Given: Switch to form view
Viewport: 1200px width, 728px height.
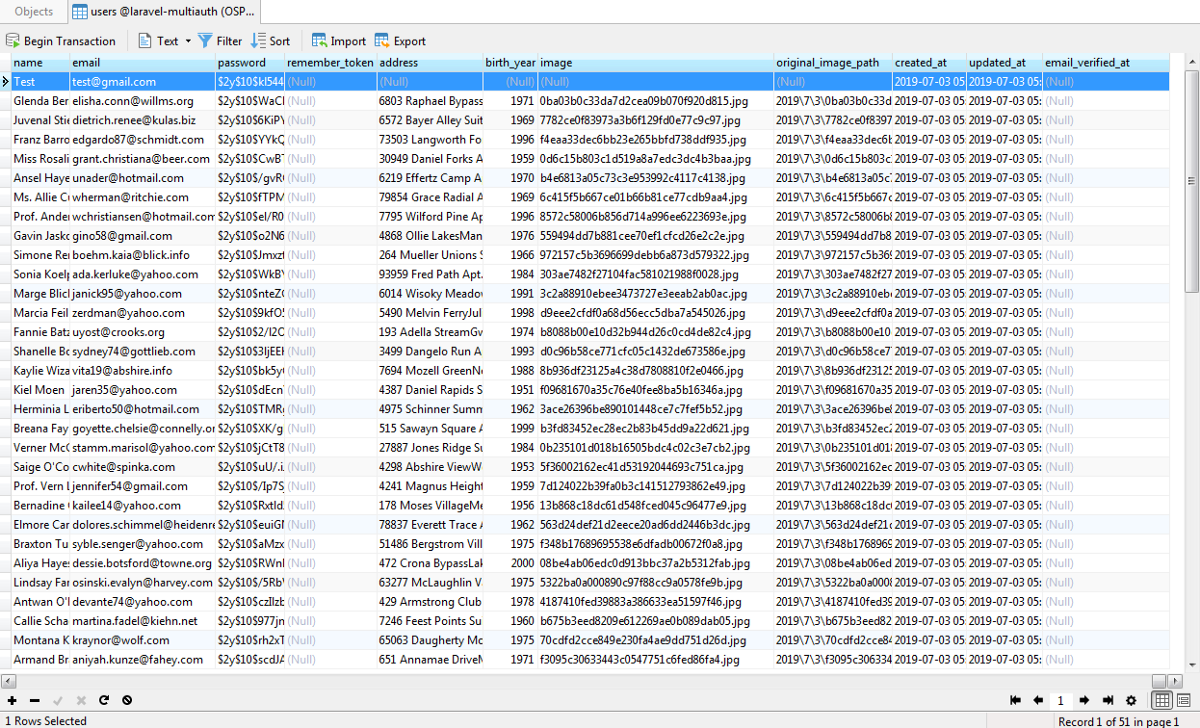Looking at the screenshot, I should click(x=1185, y=701).
